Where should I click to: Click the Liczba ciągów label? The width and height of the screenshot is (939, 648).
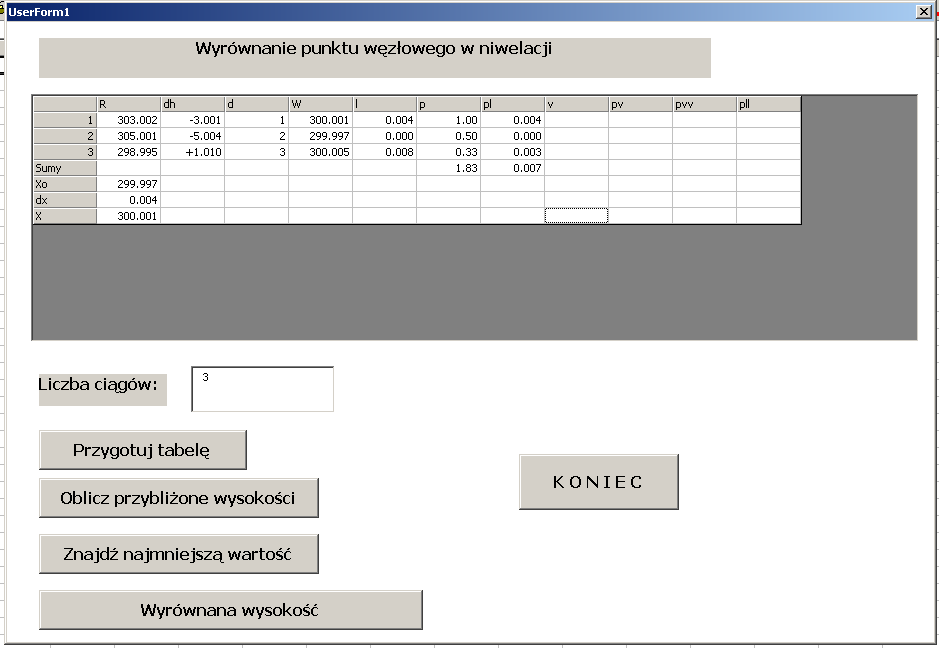pyautogui.click(x=102, y=389)
